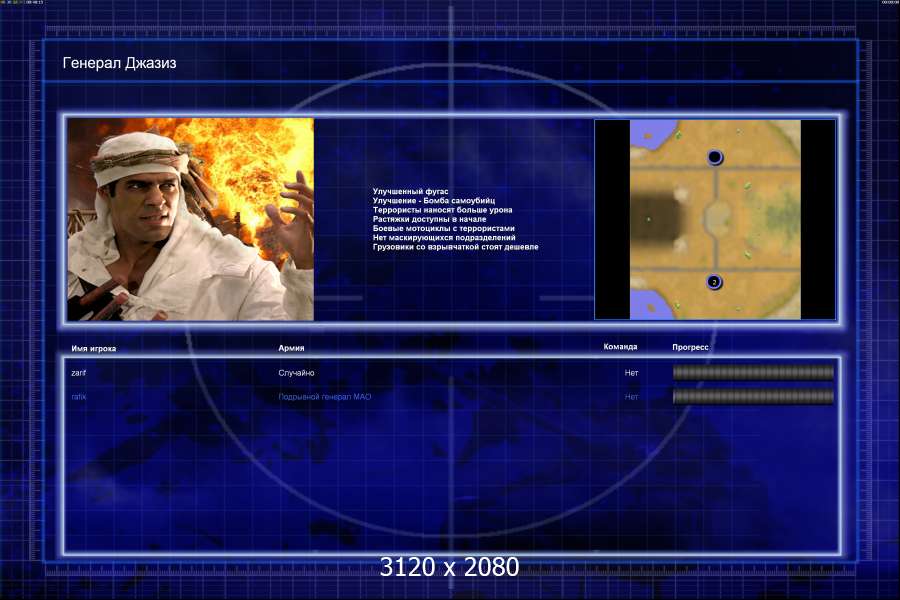Click rafik's team value 'Нет'
This screenshot has height=600, width=900.
(631, 397)
